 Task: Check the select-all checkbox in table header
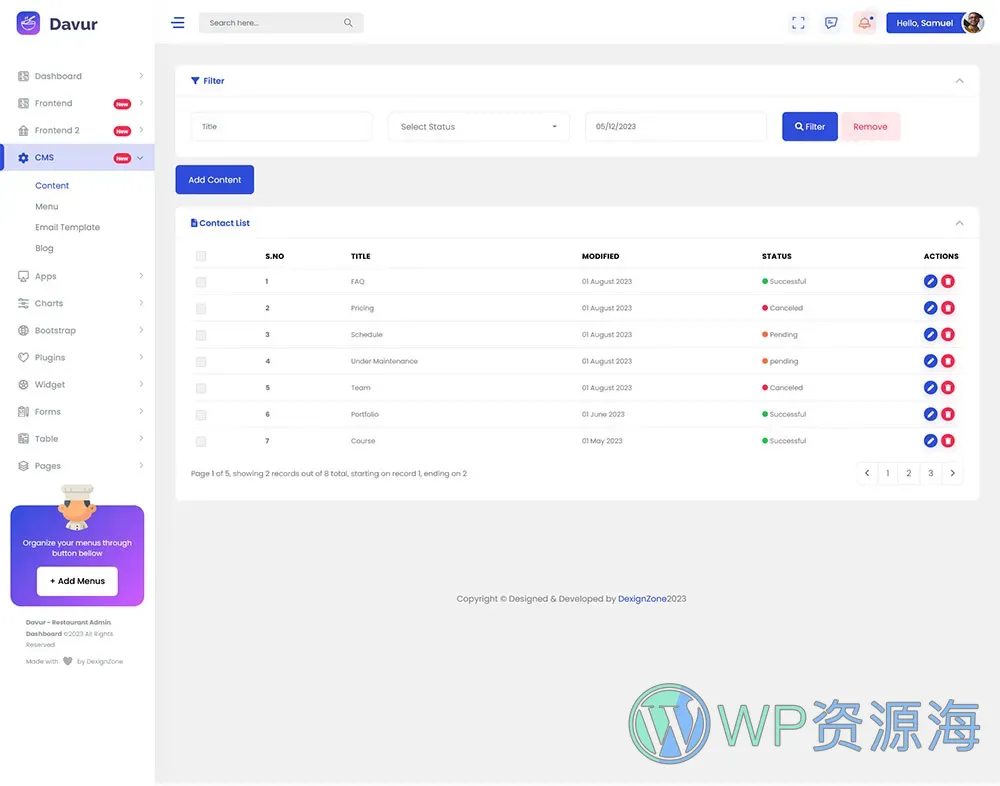pos(201,255)
